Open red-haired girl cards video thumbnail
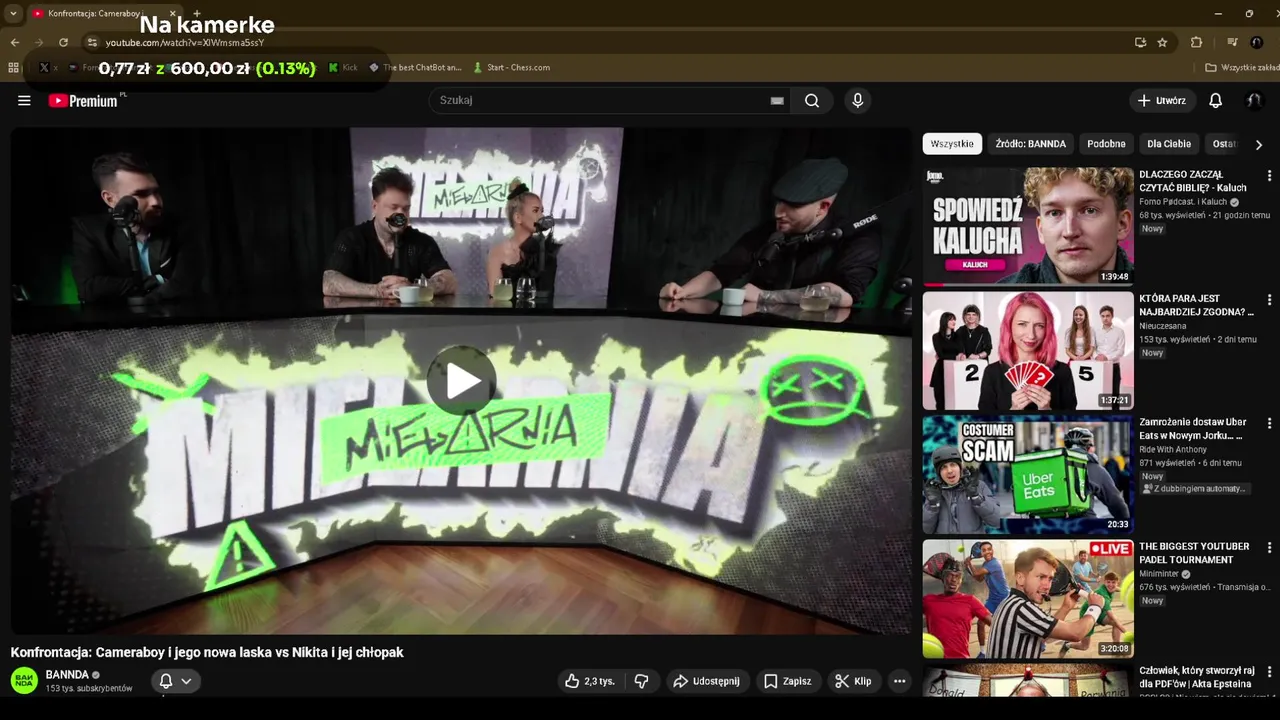 click(1028, 350)
